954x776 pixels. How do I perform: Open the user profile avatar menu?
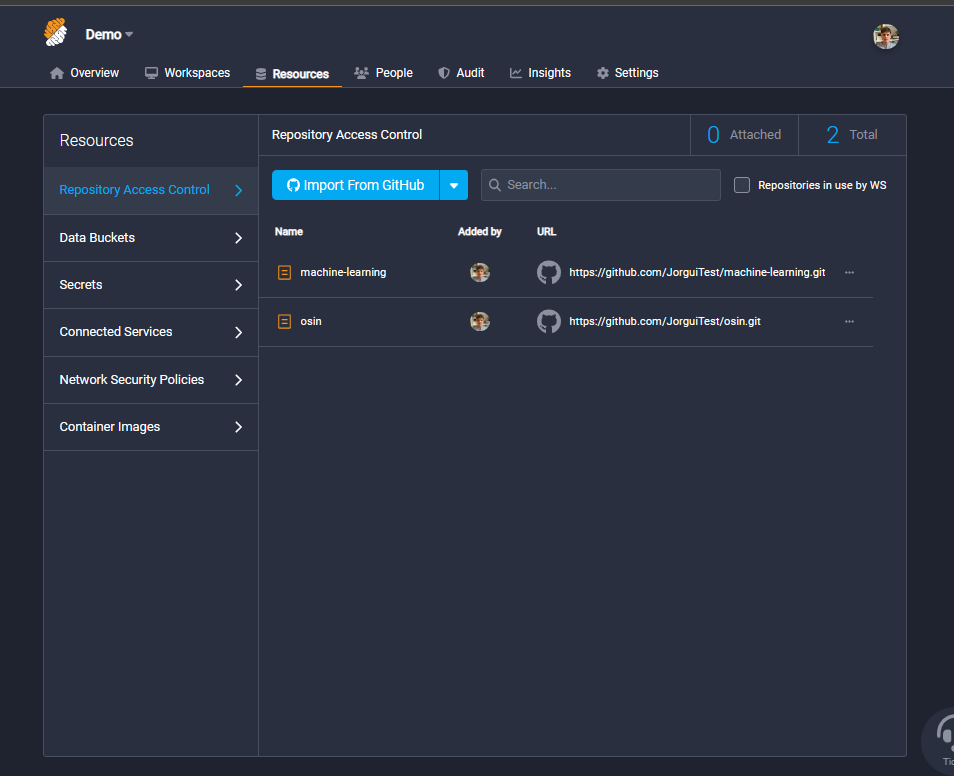pos(885,37)
